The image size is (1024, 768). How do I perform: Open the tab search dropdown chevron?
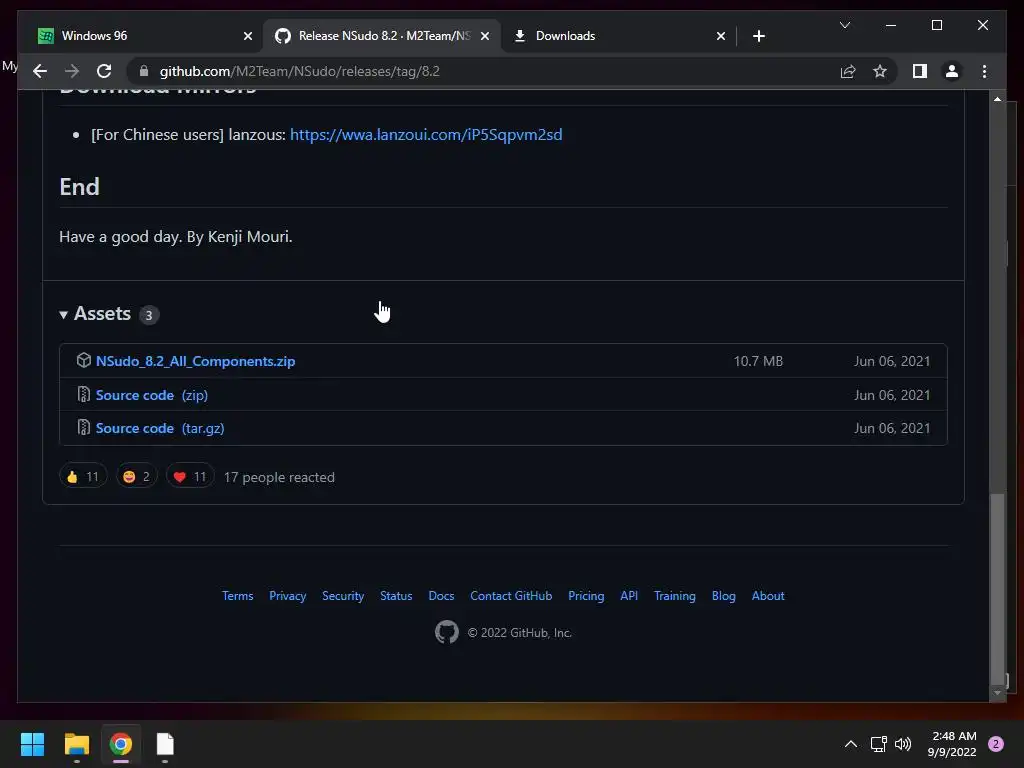[x=844, y=25]
